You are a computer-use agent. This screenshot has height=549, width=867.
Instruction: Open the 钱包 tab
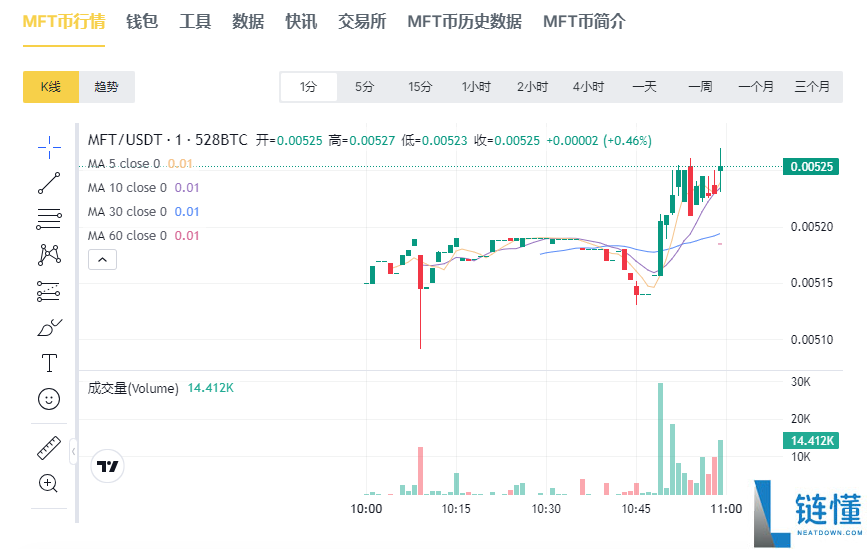(x=142, y=22)
